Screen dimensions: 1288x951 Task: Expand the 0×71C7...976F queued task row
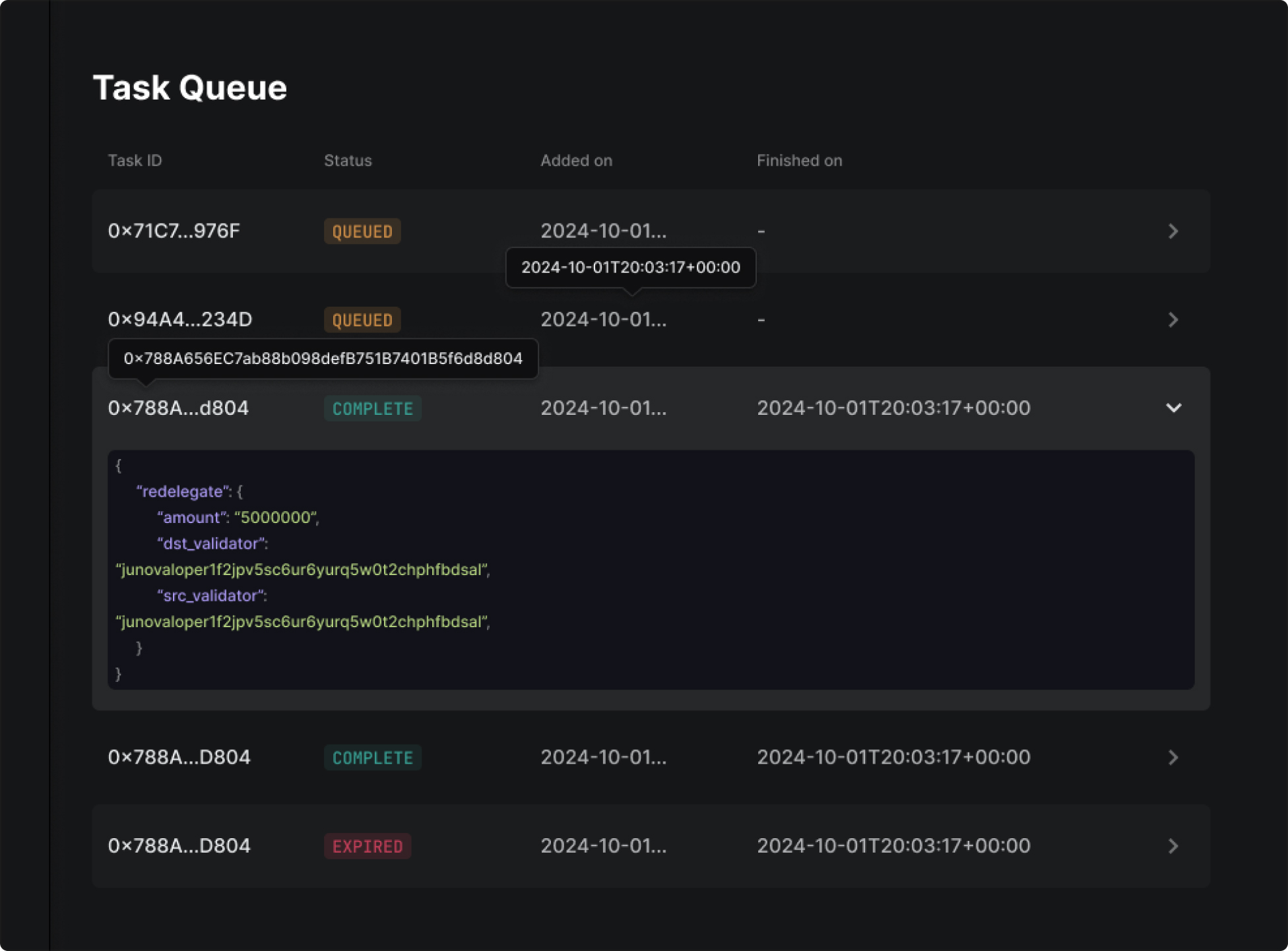pyautogui.click(x=1173, y=231)
